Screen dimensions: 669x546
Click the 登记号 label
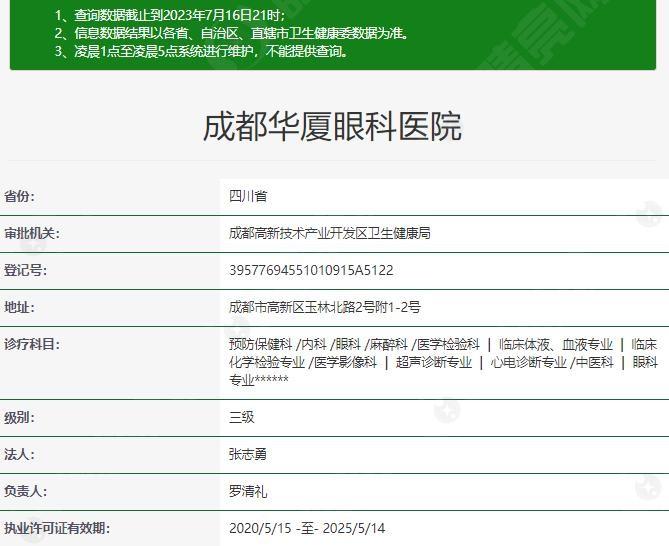coord(25,270)
